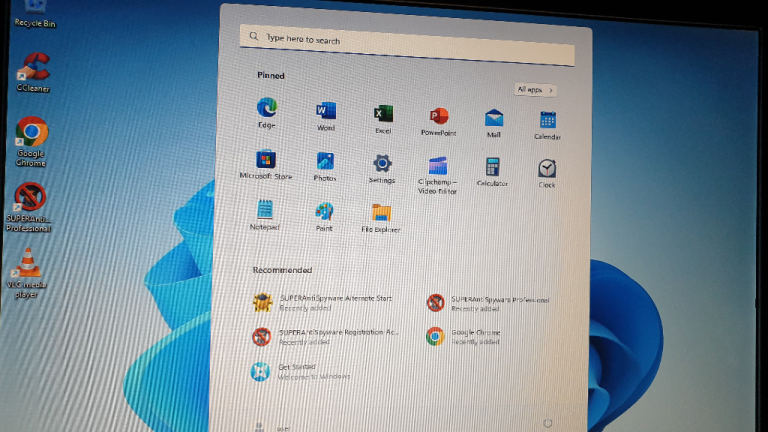Launch Microsoft Store
The width and height of the screenshot is (768, 432).
pos(266,160)
